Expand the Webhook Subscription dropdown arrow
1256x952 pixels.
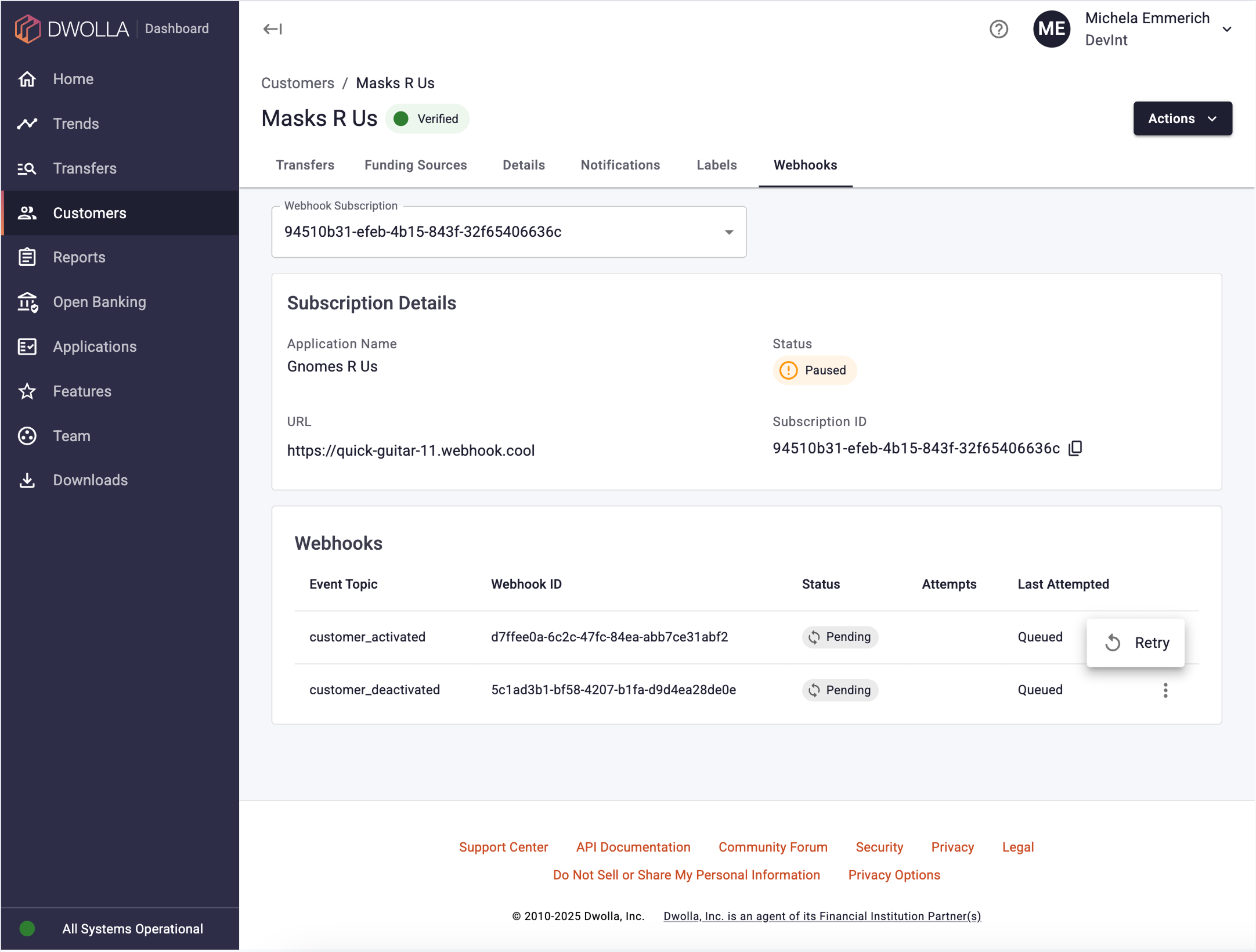729,232
